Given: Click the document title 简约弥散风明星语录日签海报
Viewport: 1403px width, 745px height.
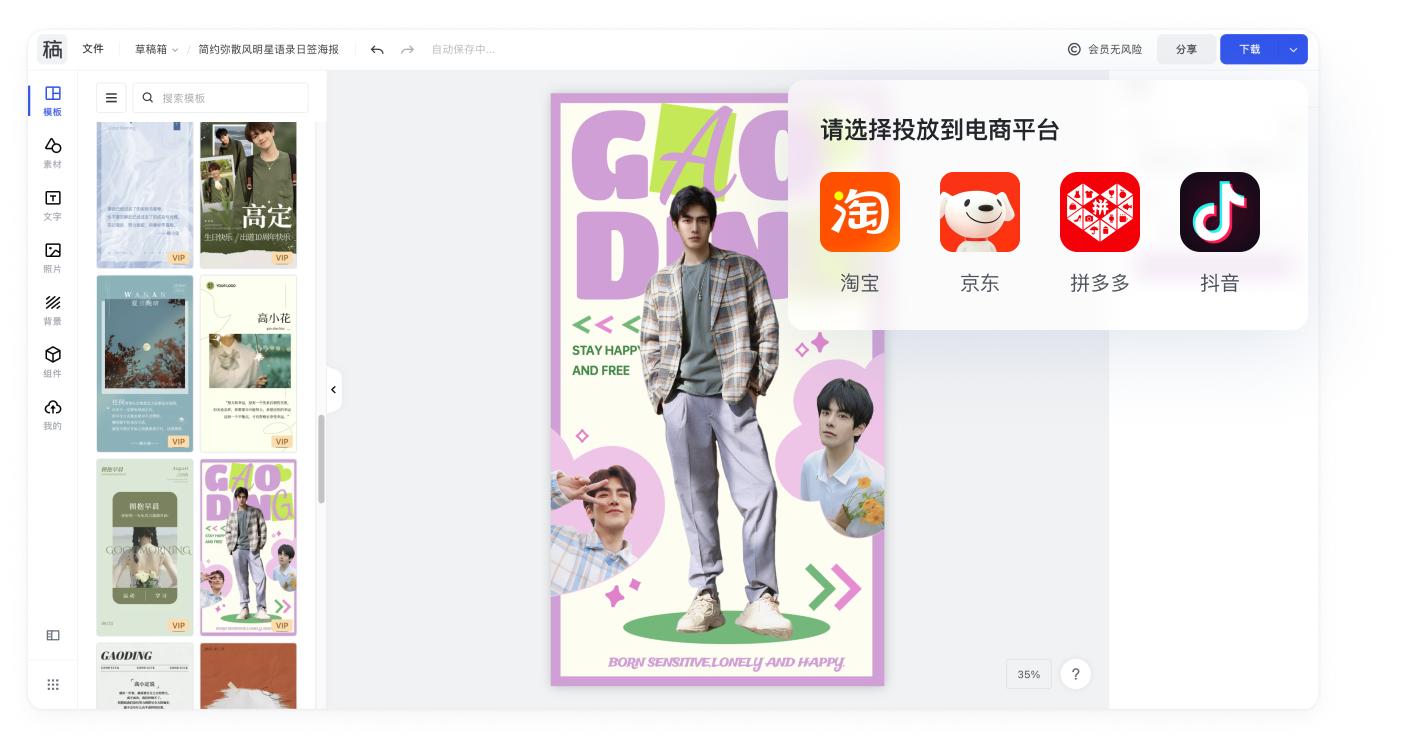Looking at the screenshot, I should pos(268,49).
